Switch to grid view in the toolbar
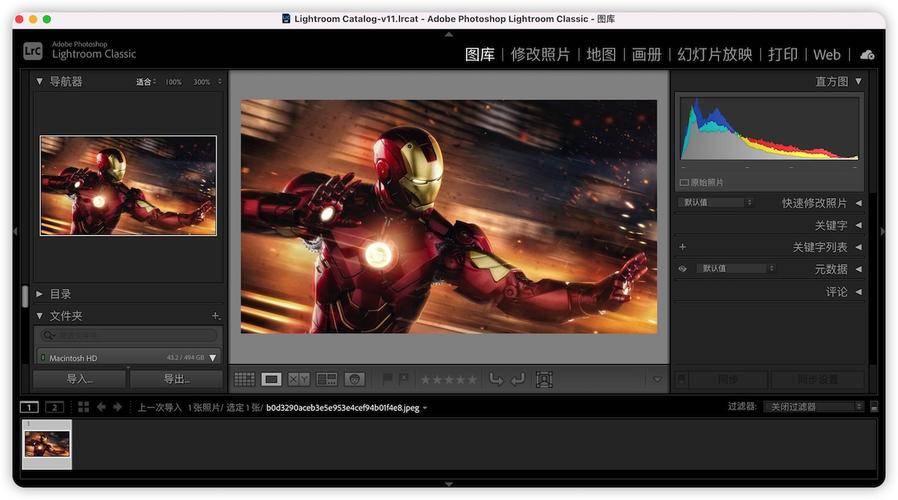 (245, 379)
